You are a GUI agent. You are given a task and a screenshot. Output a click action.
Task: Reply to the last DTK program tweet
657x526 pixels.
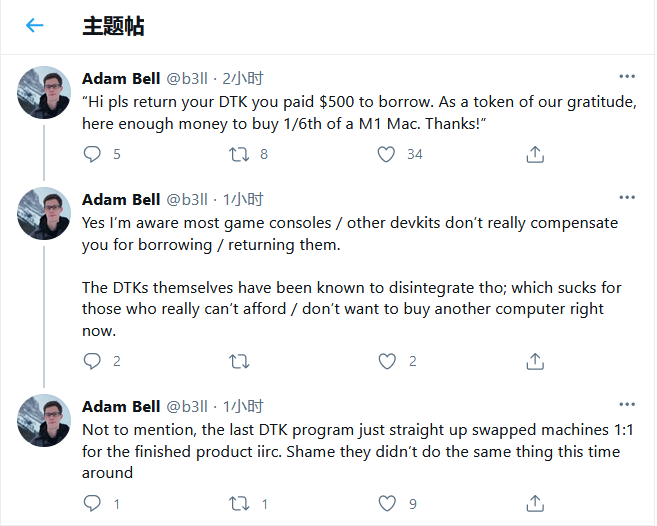coord(92,504)
